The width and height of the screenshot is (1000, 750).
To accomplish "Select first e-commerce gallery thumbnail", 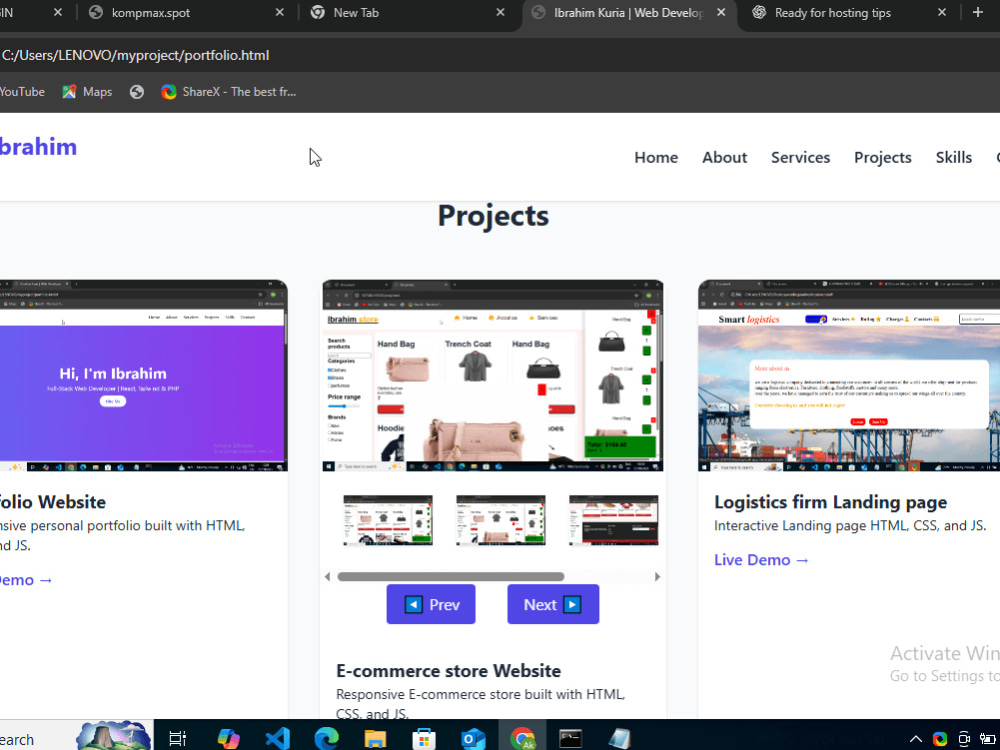I will click(x=388, y=520).
